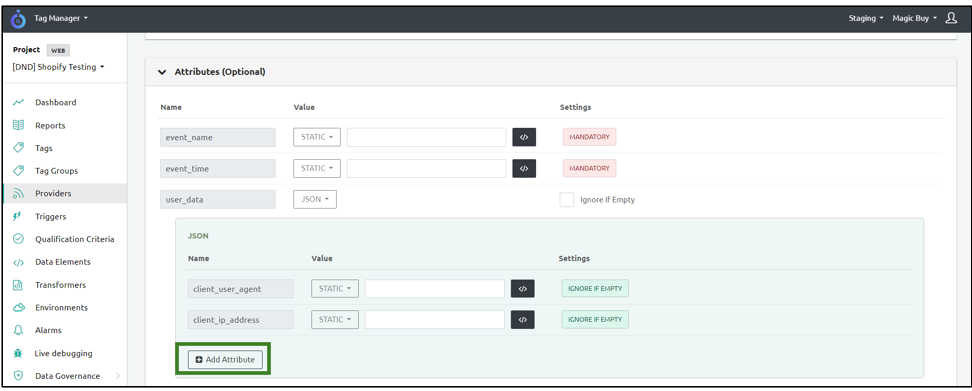Viewport: 972px width, 391px height.
Task: Click the Environments cloud icon
Action: click(19, 307)
